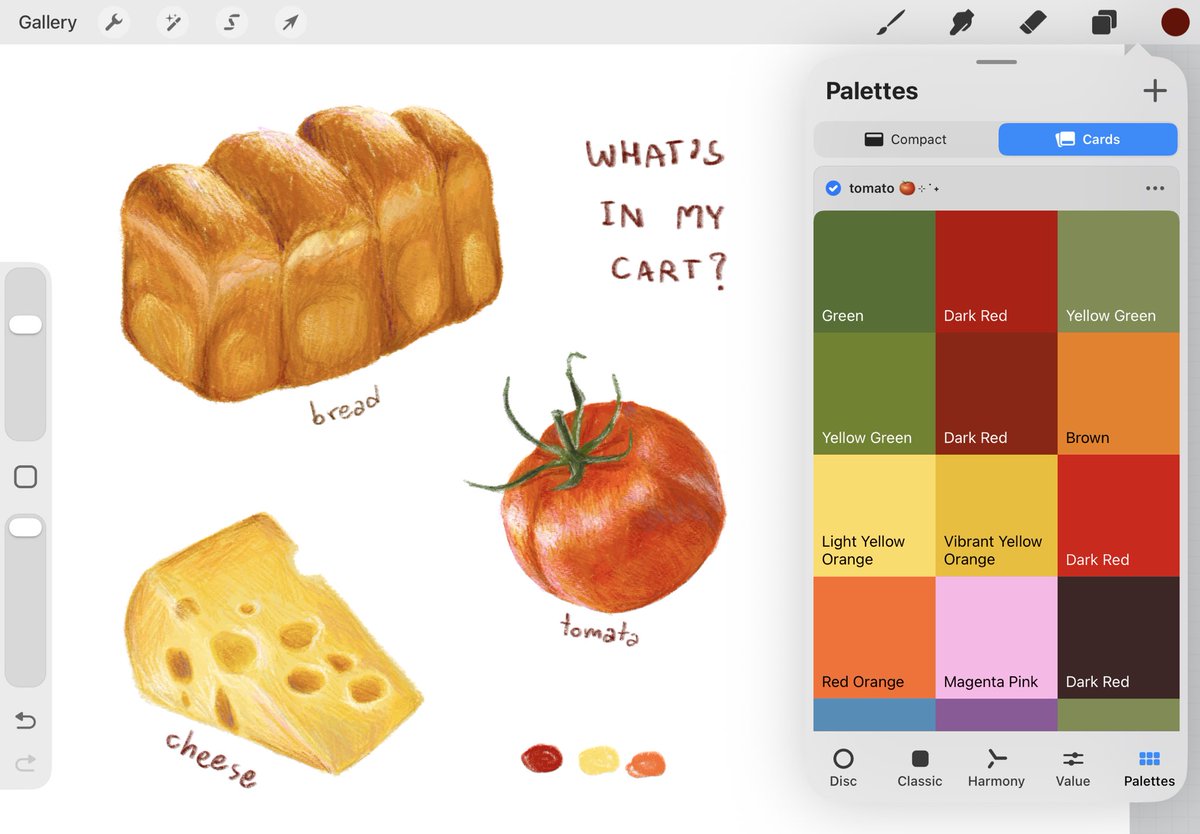Screen dimensions: 1200x834
Task: Open tomato palette three-dot options menu
Action: pyautogui.click(x=1155, y=188)
